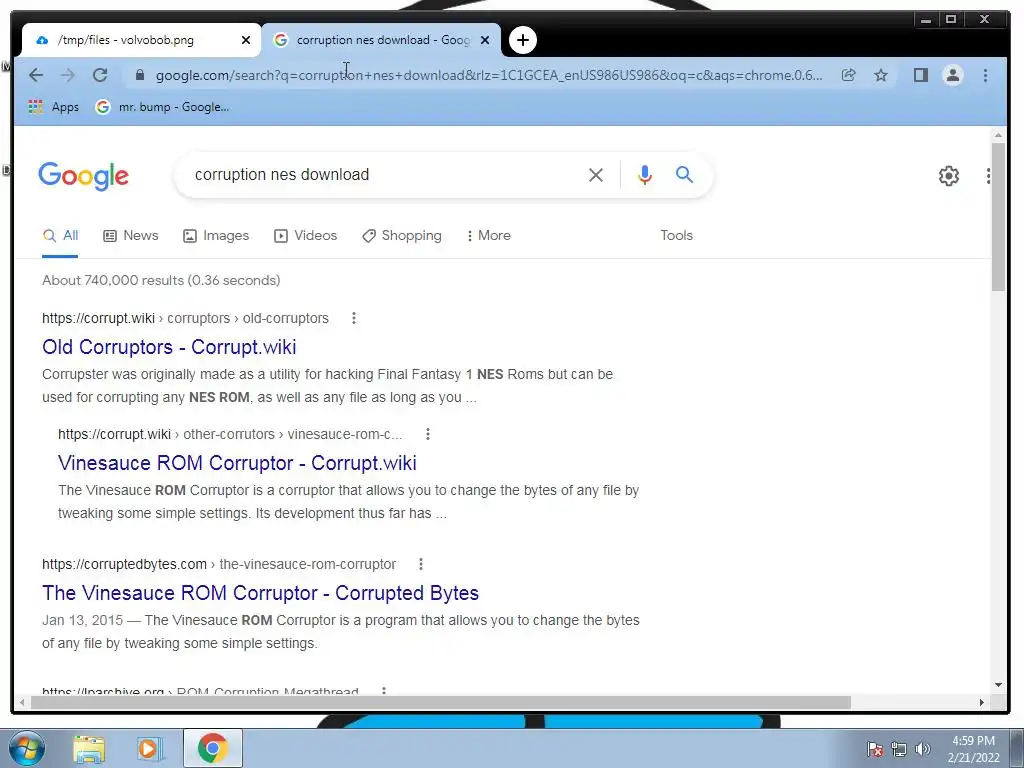Screen dimensions: 1024x768
Task: Close the volvobob.png tab
Action: (246, 40)
